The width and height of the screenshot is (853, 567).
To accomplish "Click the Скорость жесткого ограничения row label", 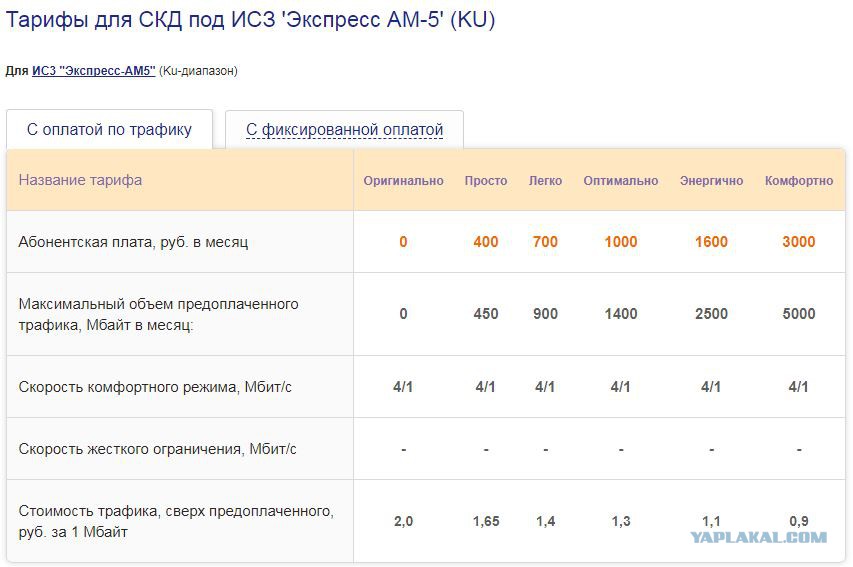I will [x=157, y=449].
